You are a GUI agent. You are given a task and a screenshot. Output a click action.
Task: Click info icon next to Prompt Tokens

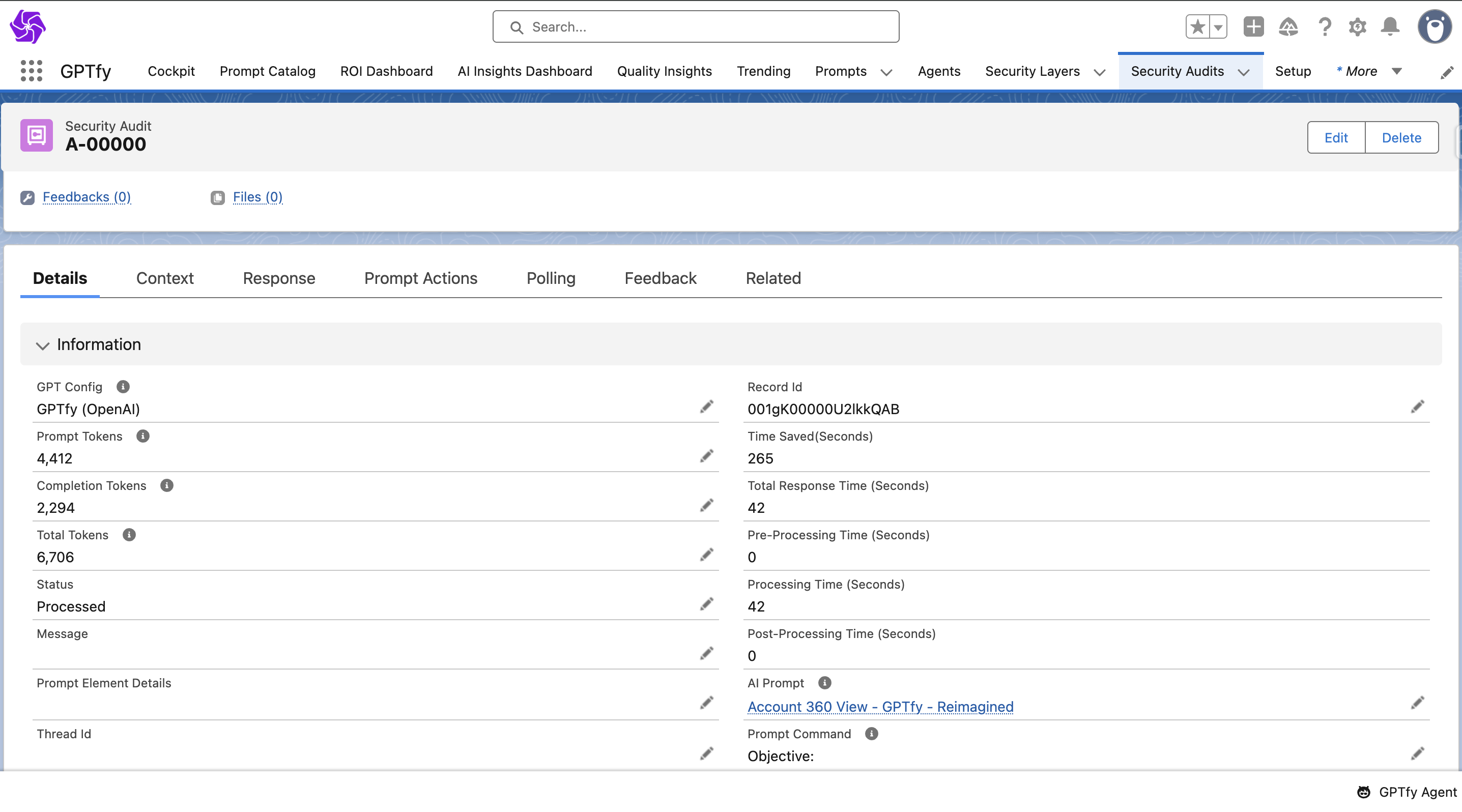(142, 436)
